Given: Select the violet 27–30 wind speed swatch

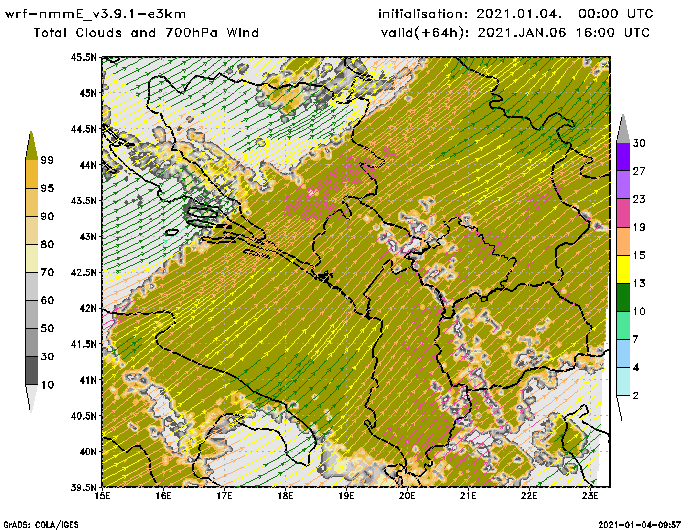Looking at the screenshot, I should pyautogui.click(x=623, y=157).
